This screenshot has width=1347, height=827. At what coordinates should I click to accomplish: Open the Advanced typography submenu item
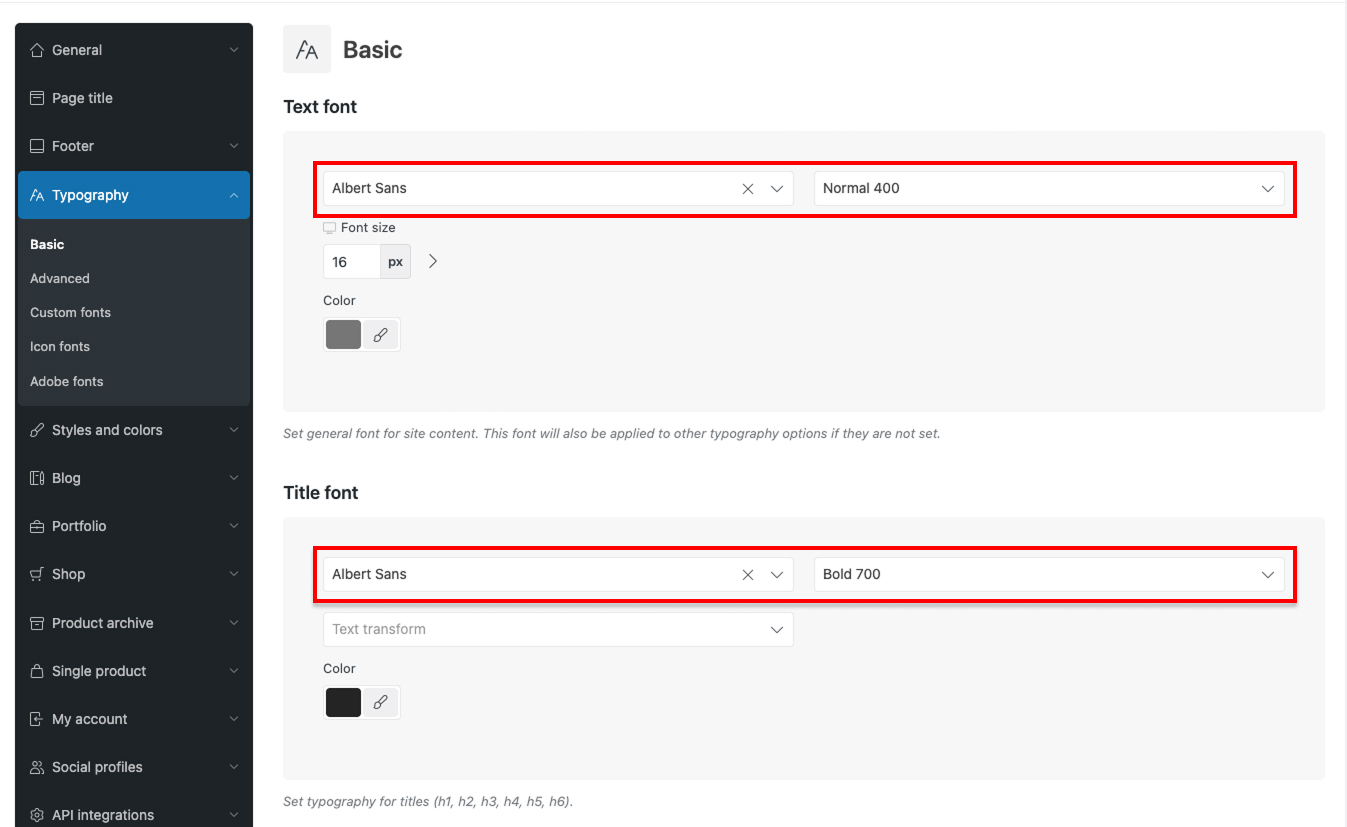pos(60,279)
